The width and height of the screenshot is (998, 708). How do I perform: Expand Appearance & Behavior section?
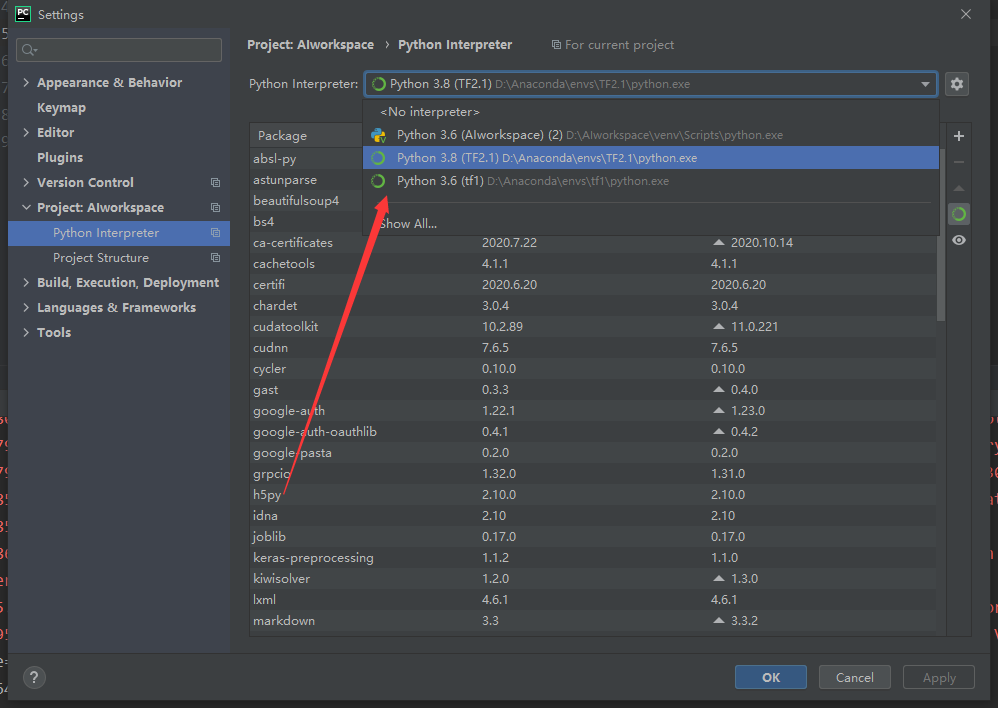[x=26, y=83]
